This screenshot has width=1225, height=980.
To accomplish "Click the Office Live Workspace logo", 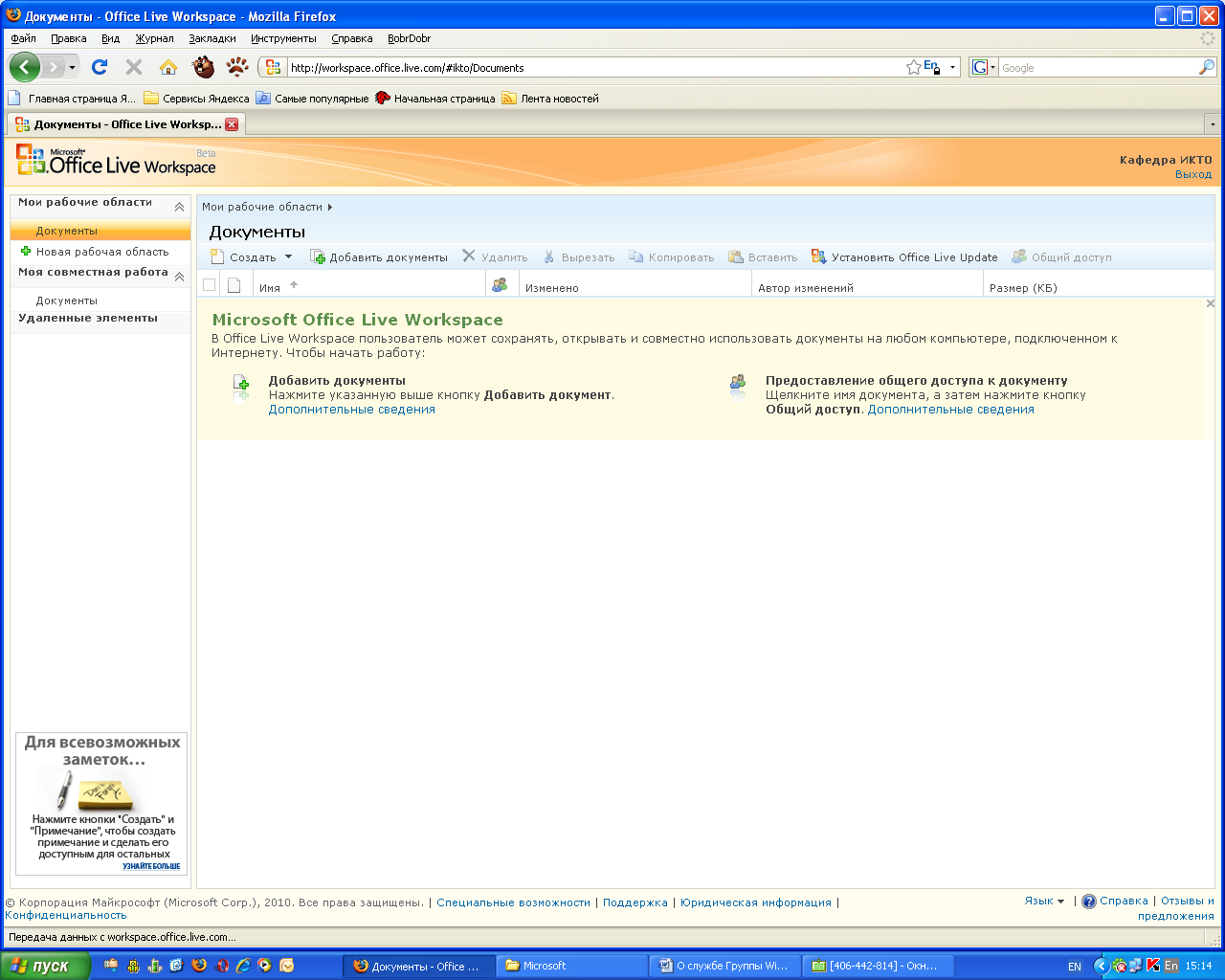I will (116, 161).
